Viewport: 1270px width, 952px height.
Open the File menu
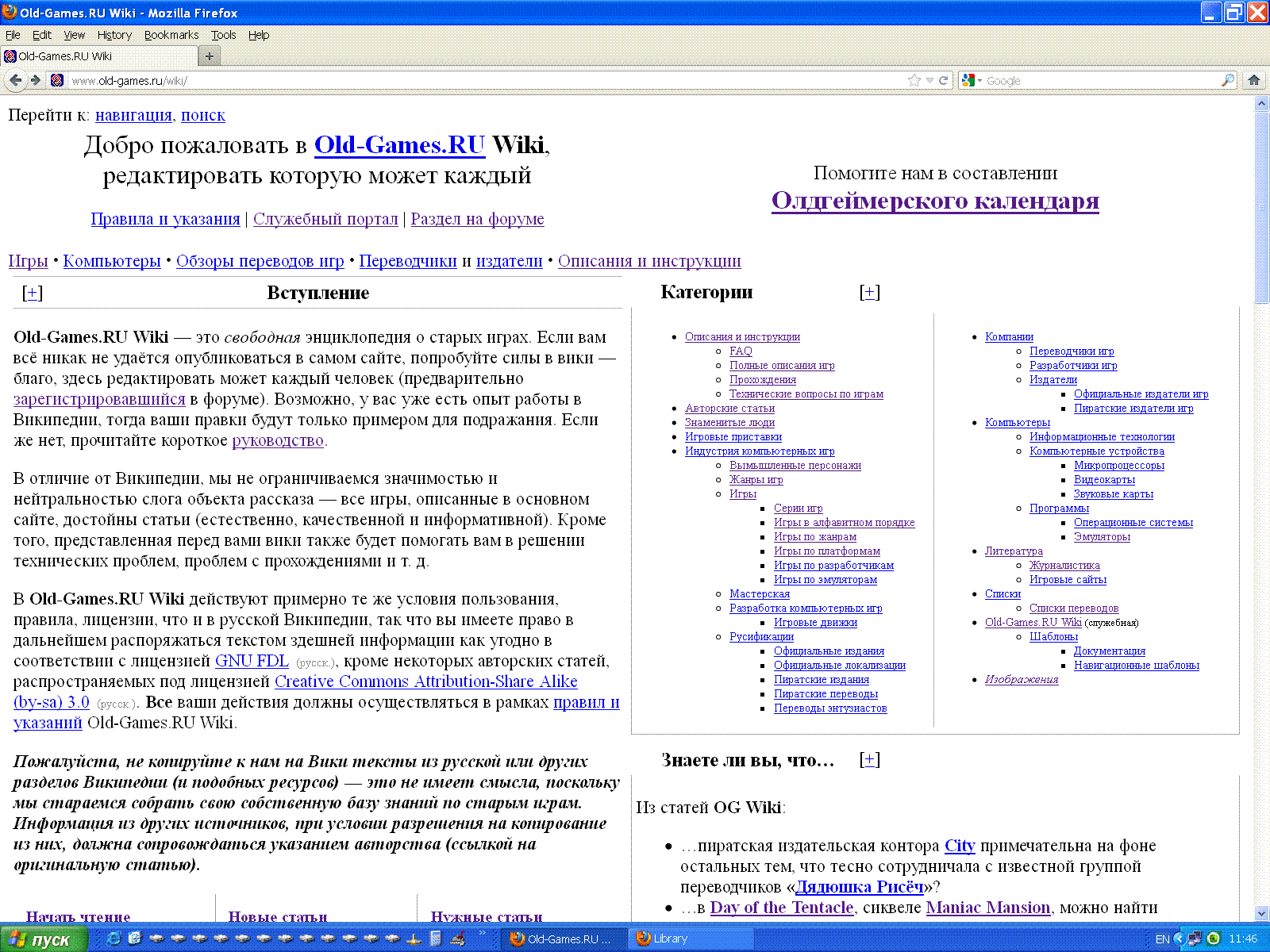[x=13, y=35]
